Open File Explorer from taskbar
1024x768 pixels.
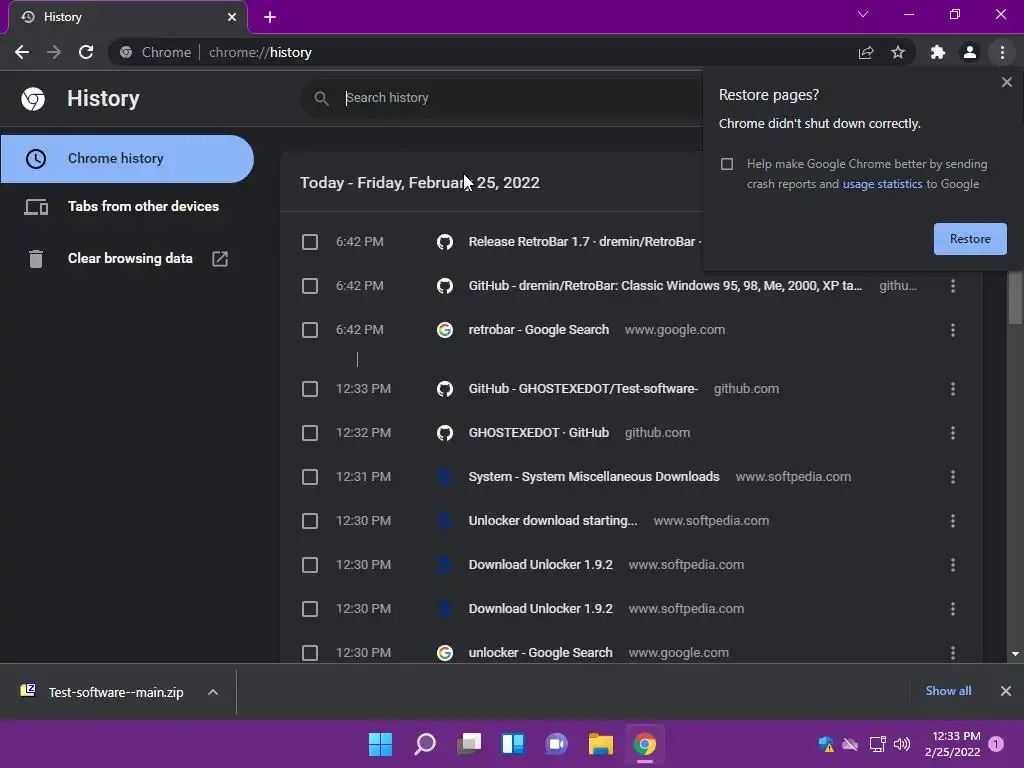coord(601,744)
